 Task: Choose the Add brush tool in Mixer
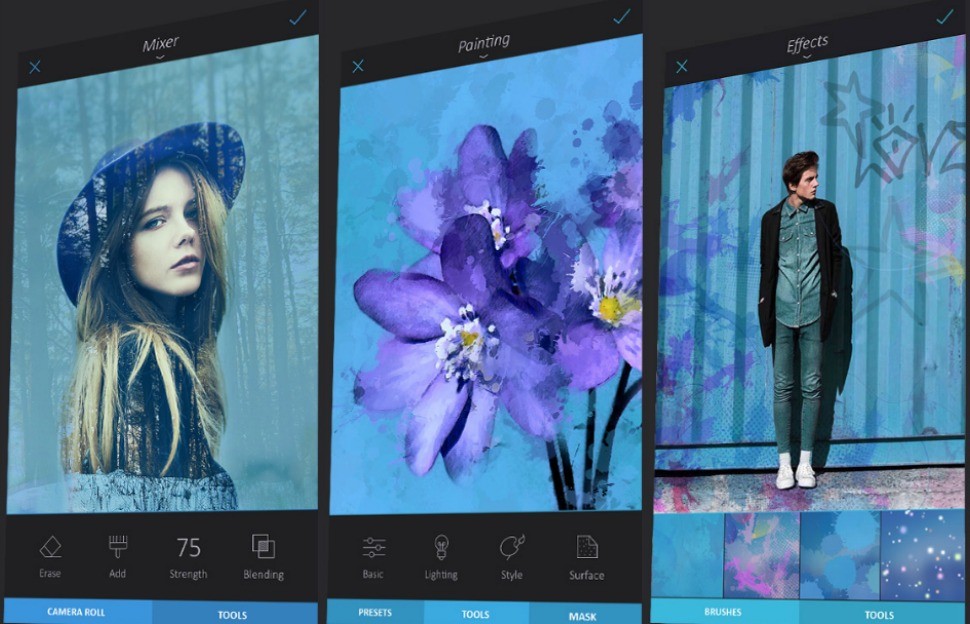tap(118, 557)
